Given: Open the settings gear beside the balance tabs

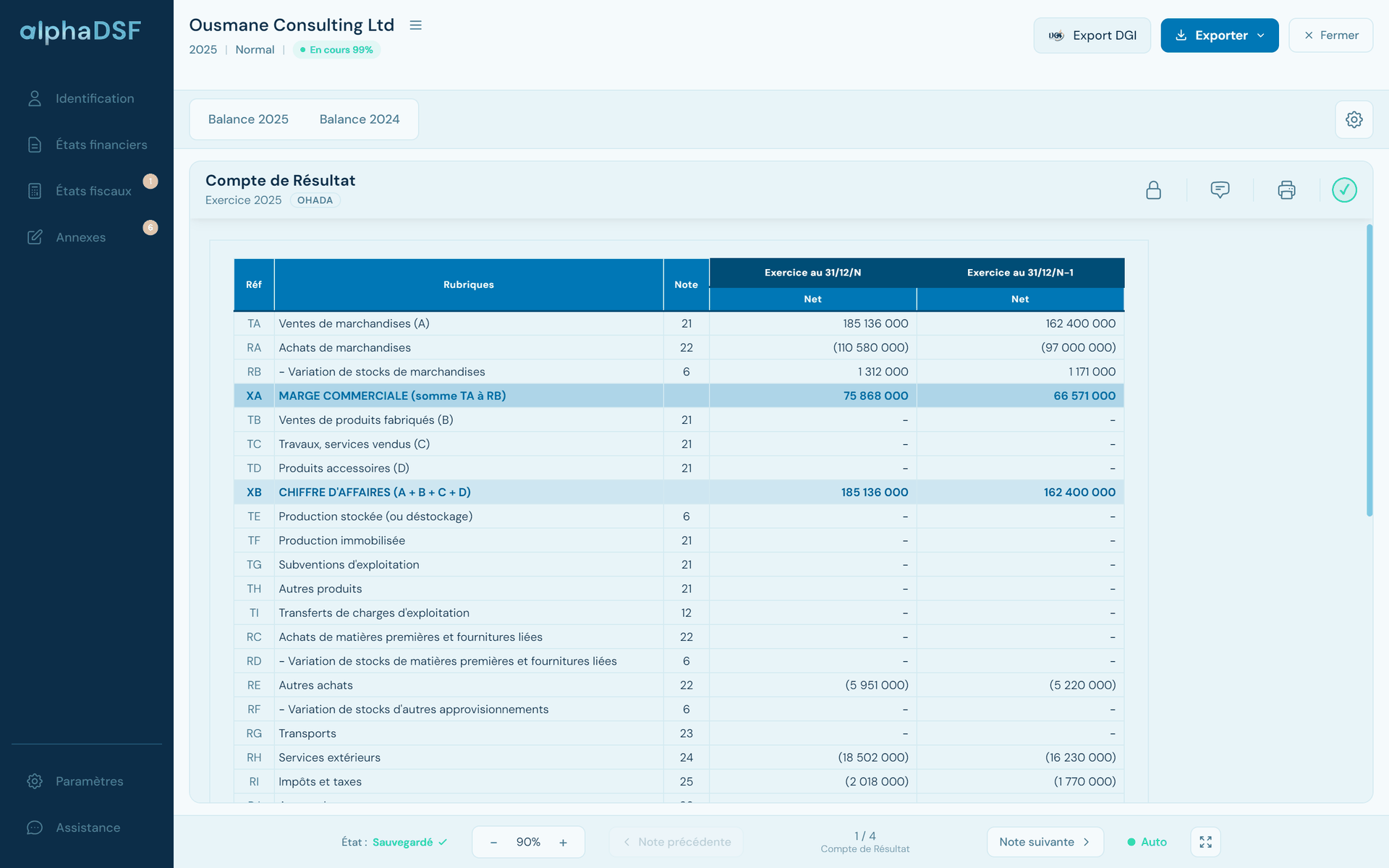Looking at the screenshot, I should [x=1354, y=119].
